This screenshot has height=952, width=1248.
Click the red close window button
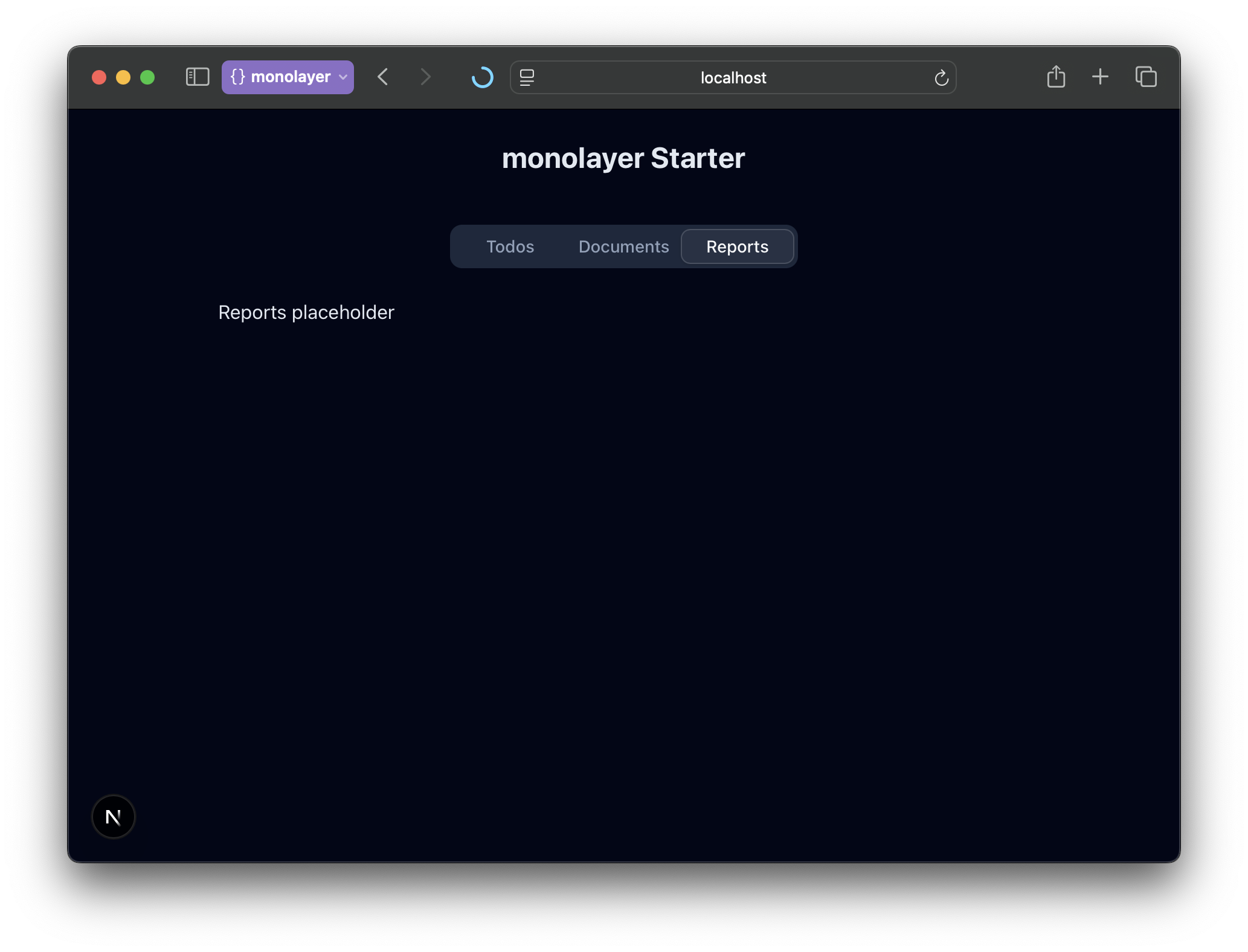[100, 77]
